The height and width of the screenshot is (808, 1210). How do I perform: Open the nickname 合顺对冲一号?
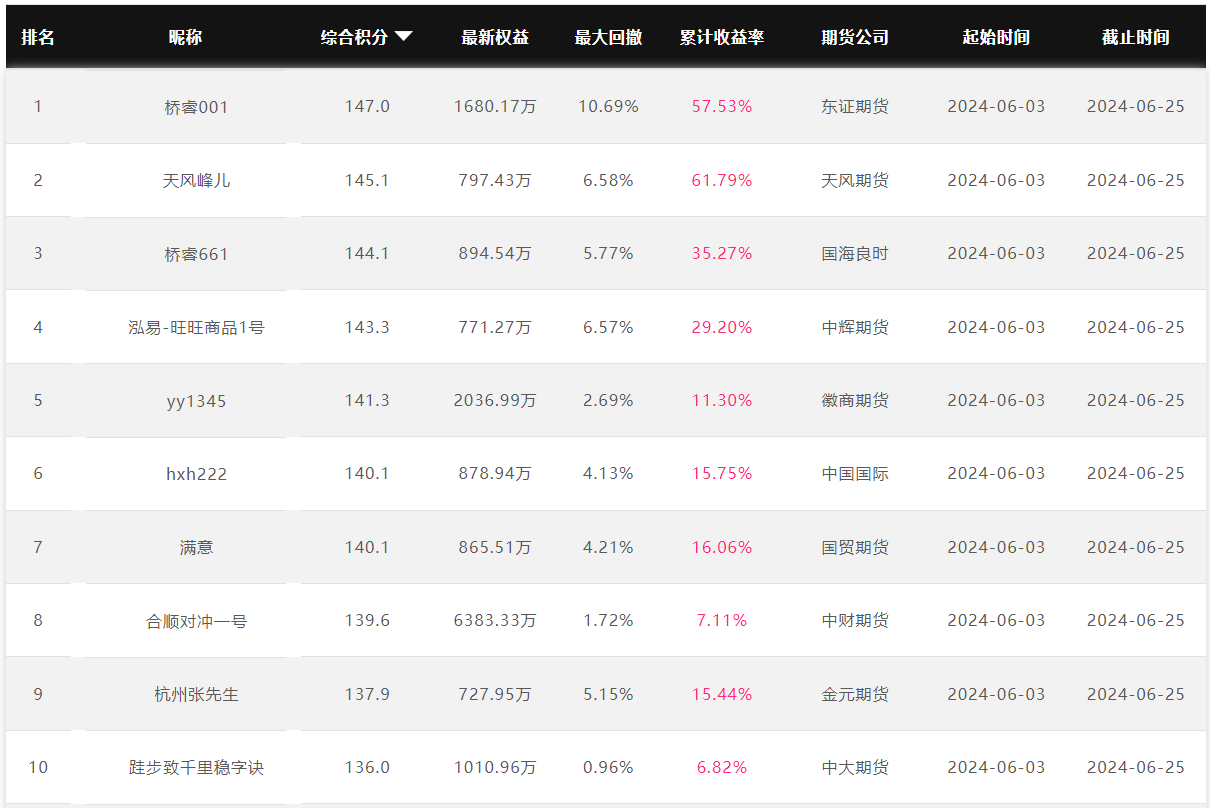pos(196,621)
